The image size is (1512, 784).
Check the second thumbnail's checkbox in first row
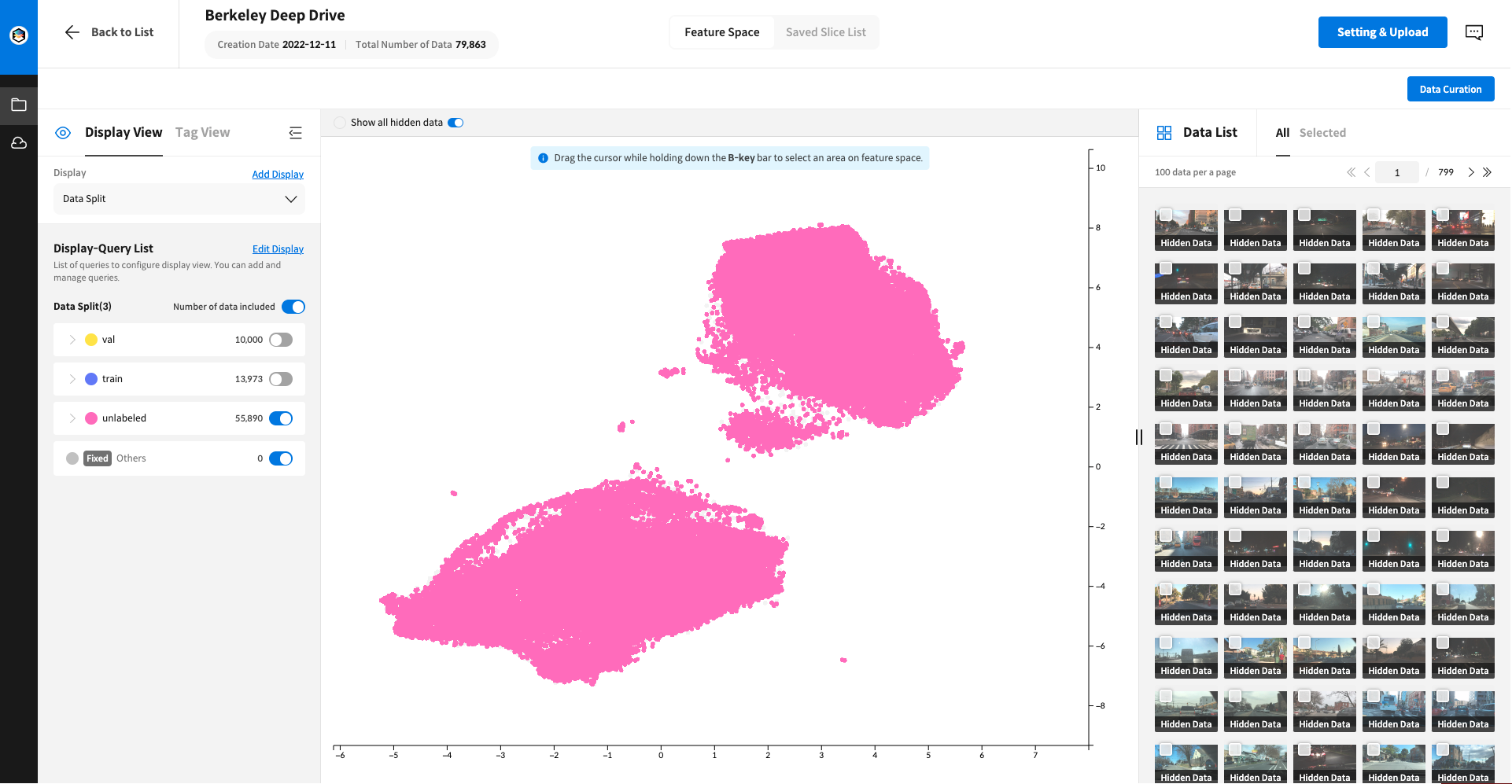[x=1235, y=215]
